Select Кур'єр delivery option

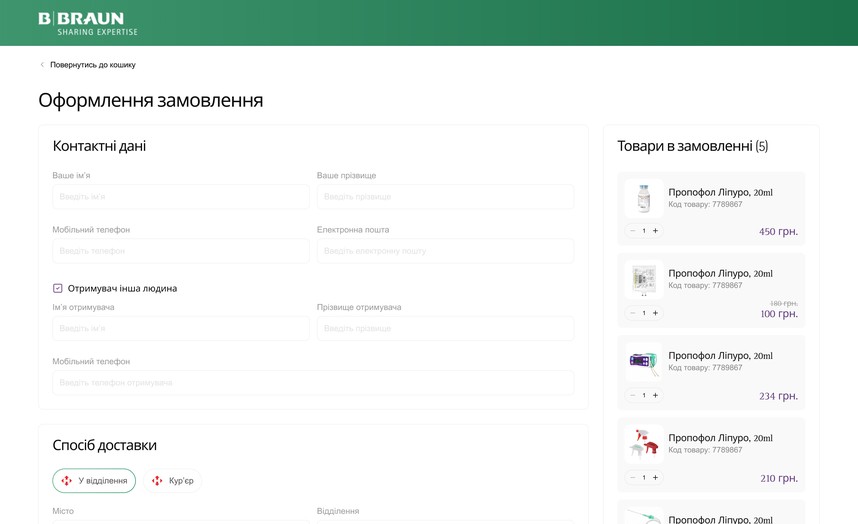pos(172,481)
